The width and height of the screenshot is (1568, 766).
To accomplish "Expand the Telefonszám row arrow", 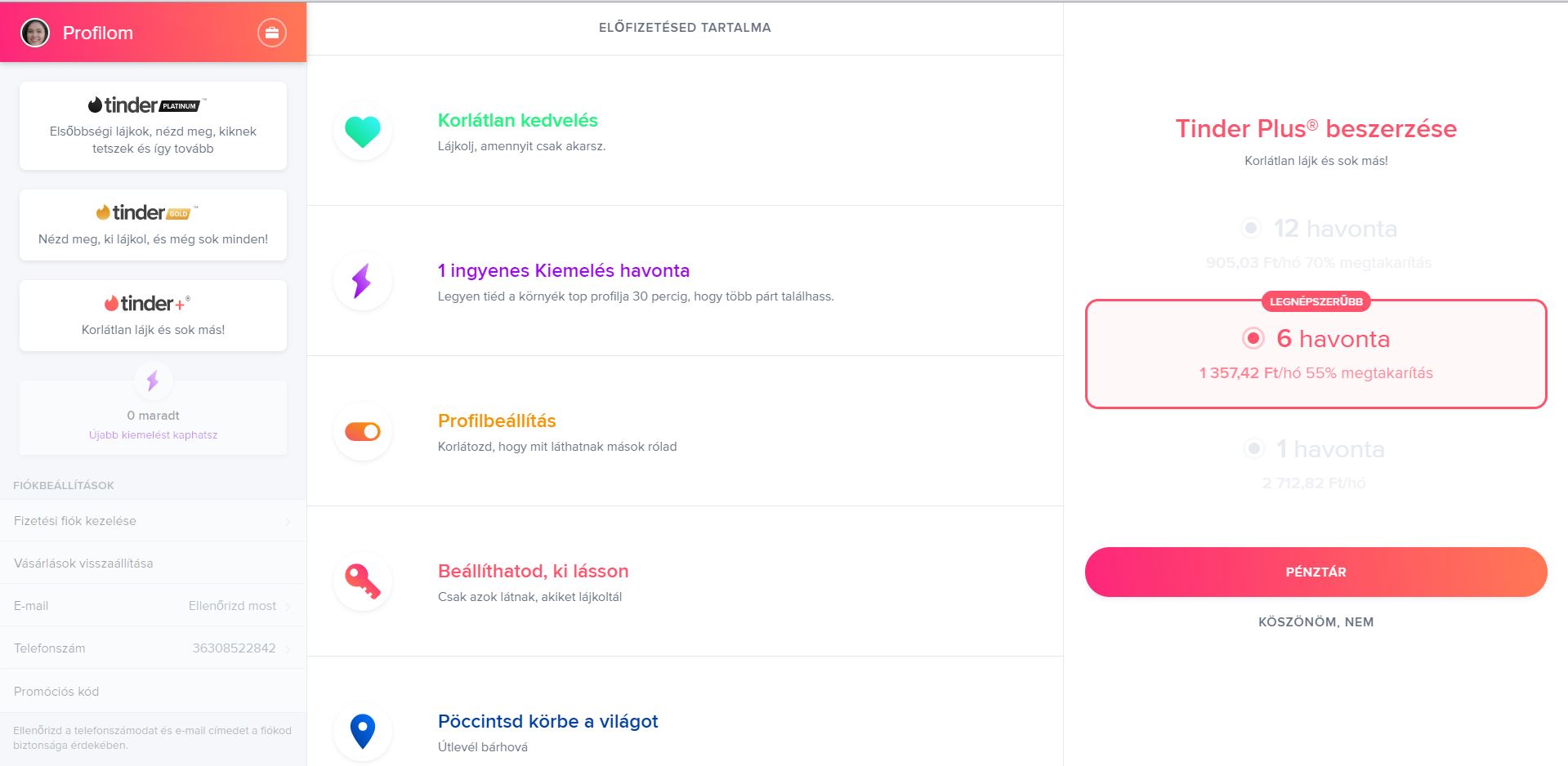I will [x=288, y=648].
